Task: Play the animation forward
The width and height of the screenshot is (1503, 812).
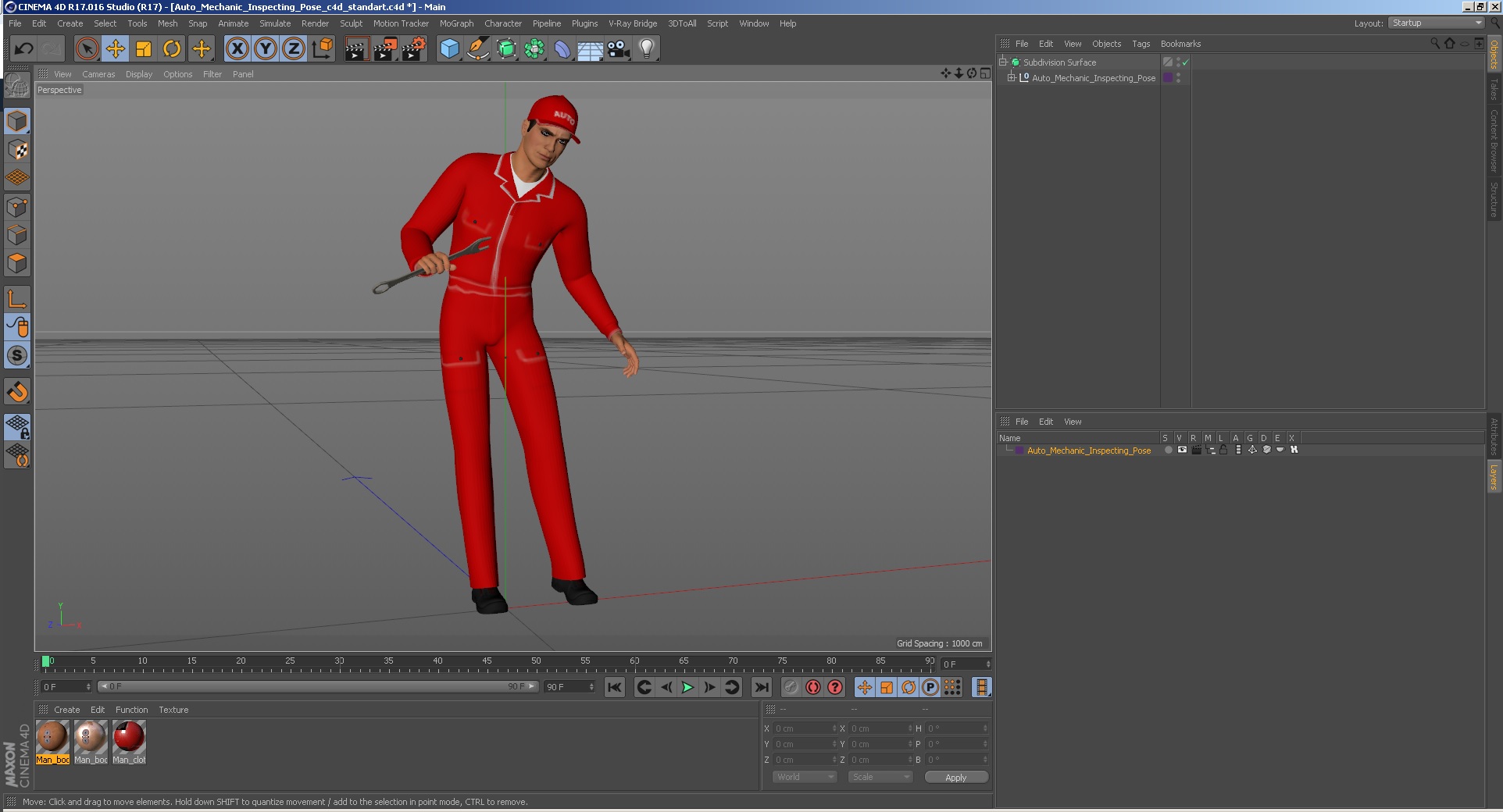Action: [x=687, y=687]
